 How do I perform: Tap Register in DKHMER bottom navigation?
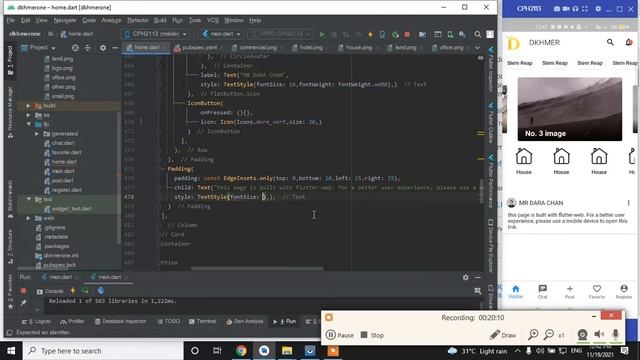(x=624, y=292)
